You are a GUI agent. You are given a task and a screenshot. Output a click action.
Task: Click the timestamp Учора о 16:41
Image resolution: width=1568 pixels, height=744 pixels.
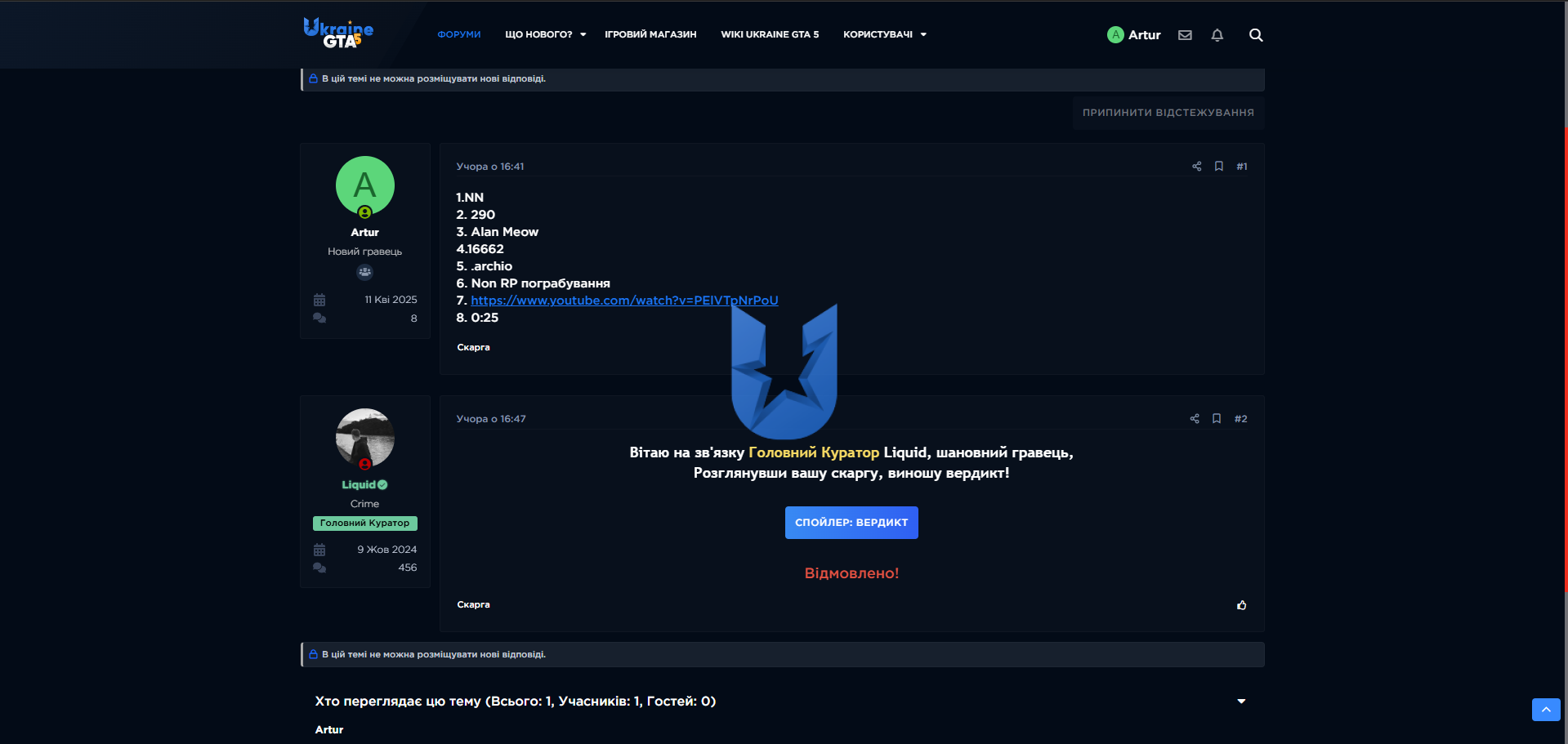coord(490,167)
